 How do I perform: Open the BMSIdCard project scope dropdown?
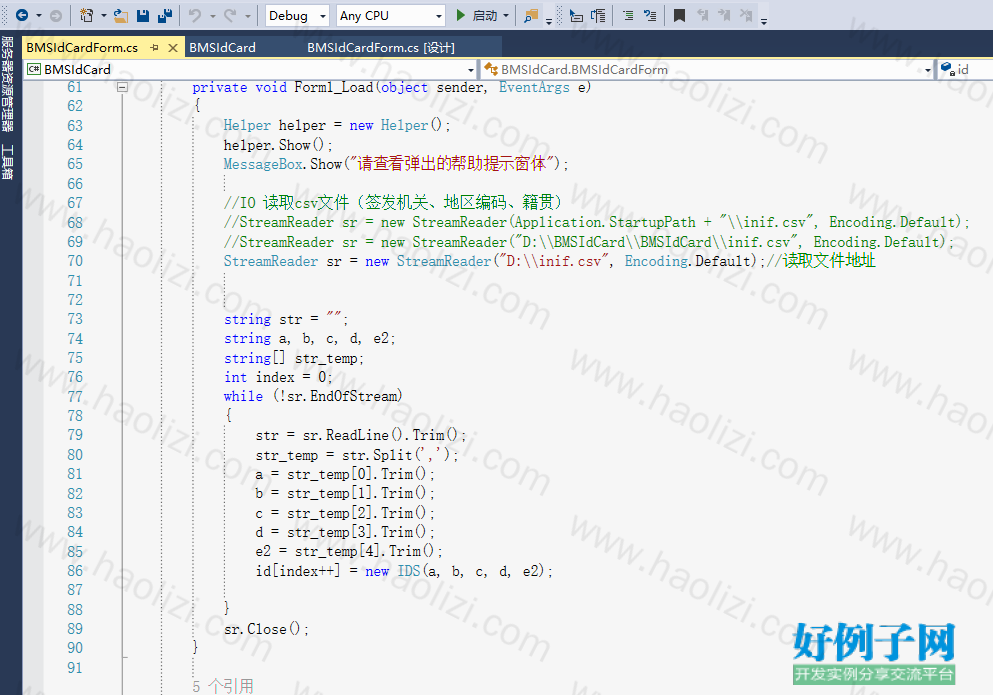250,70
